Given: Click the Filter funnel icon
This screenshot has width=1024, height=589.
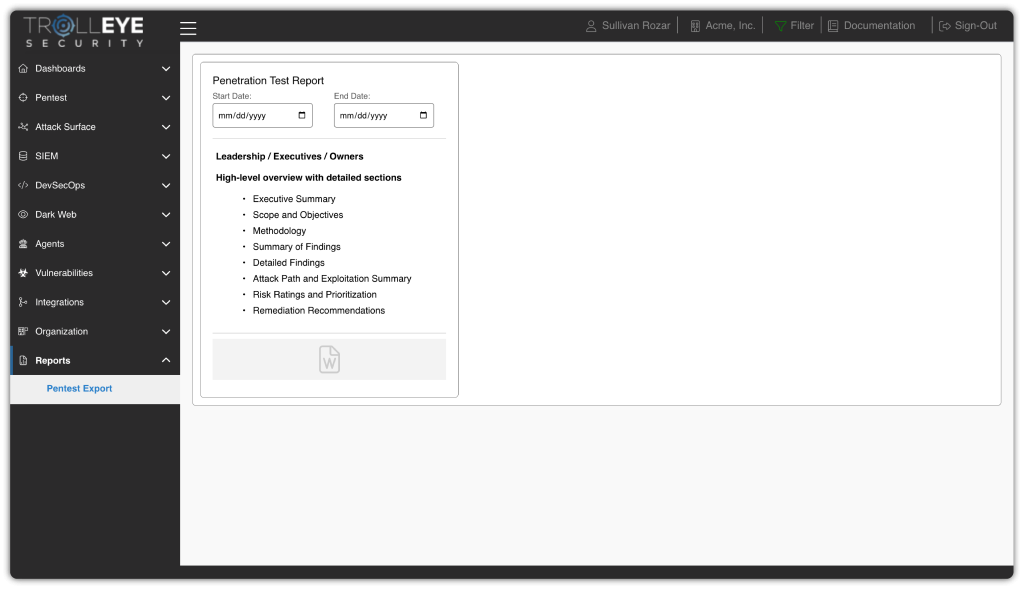Looking at the screenshot, I should click(x=780, y=26).
